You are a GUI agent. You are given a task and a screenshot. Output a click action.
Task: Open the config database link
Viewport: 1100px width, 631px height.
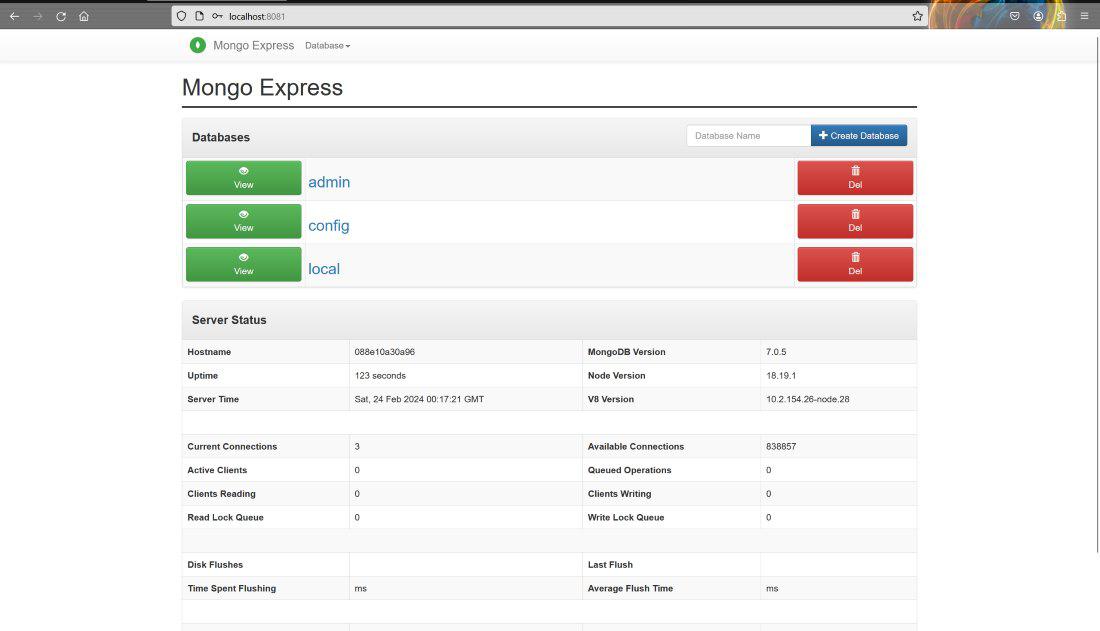pyautogui.click(x=328, y=225)
